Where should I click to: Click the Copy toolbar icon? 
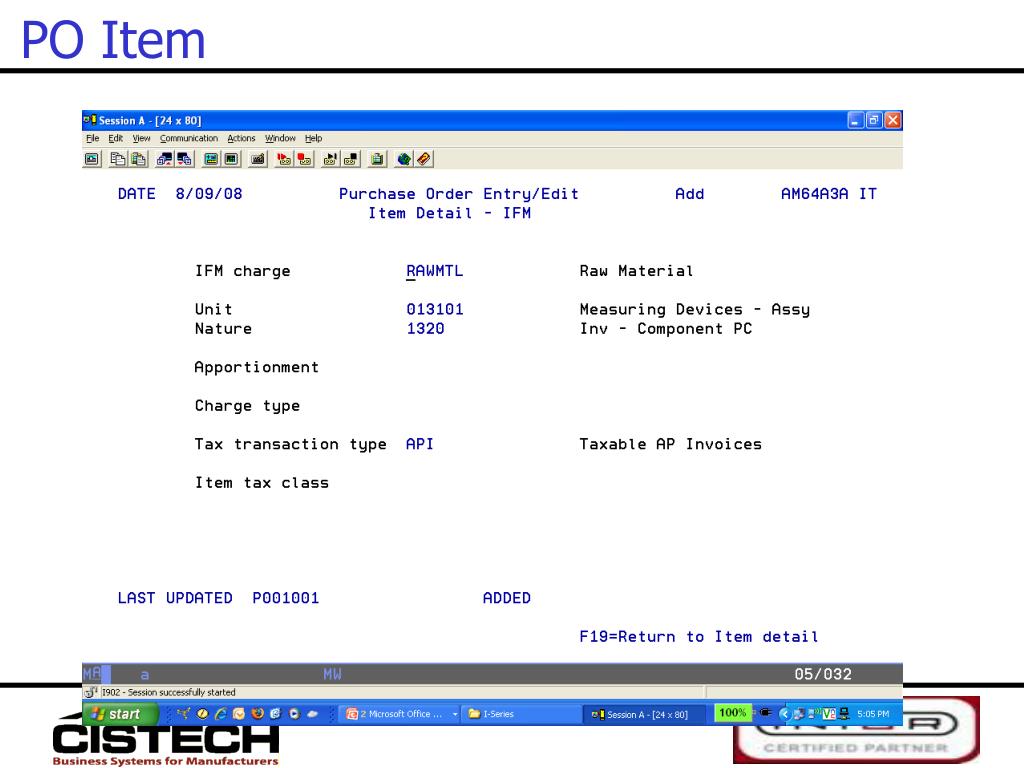[x=118, y=159]
